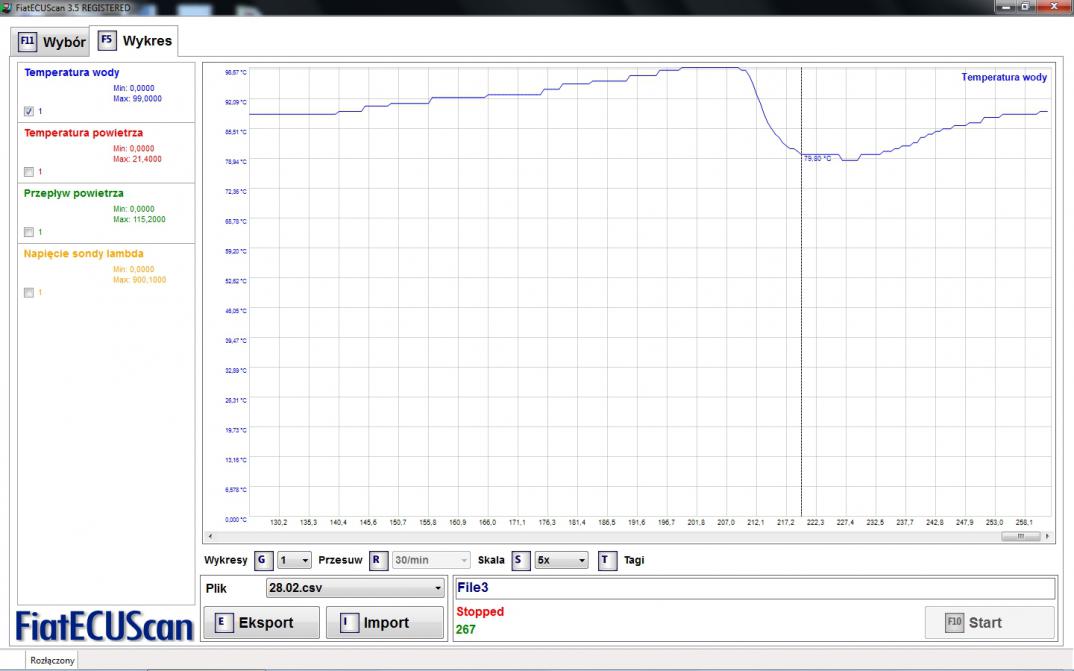
Task: Click the F11 key icon on Wybór tab
Action: [27, 41]
